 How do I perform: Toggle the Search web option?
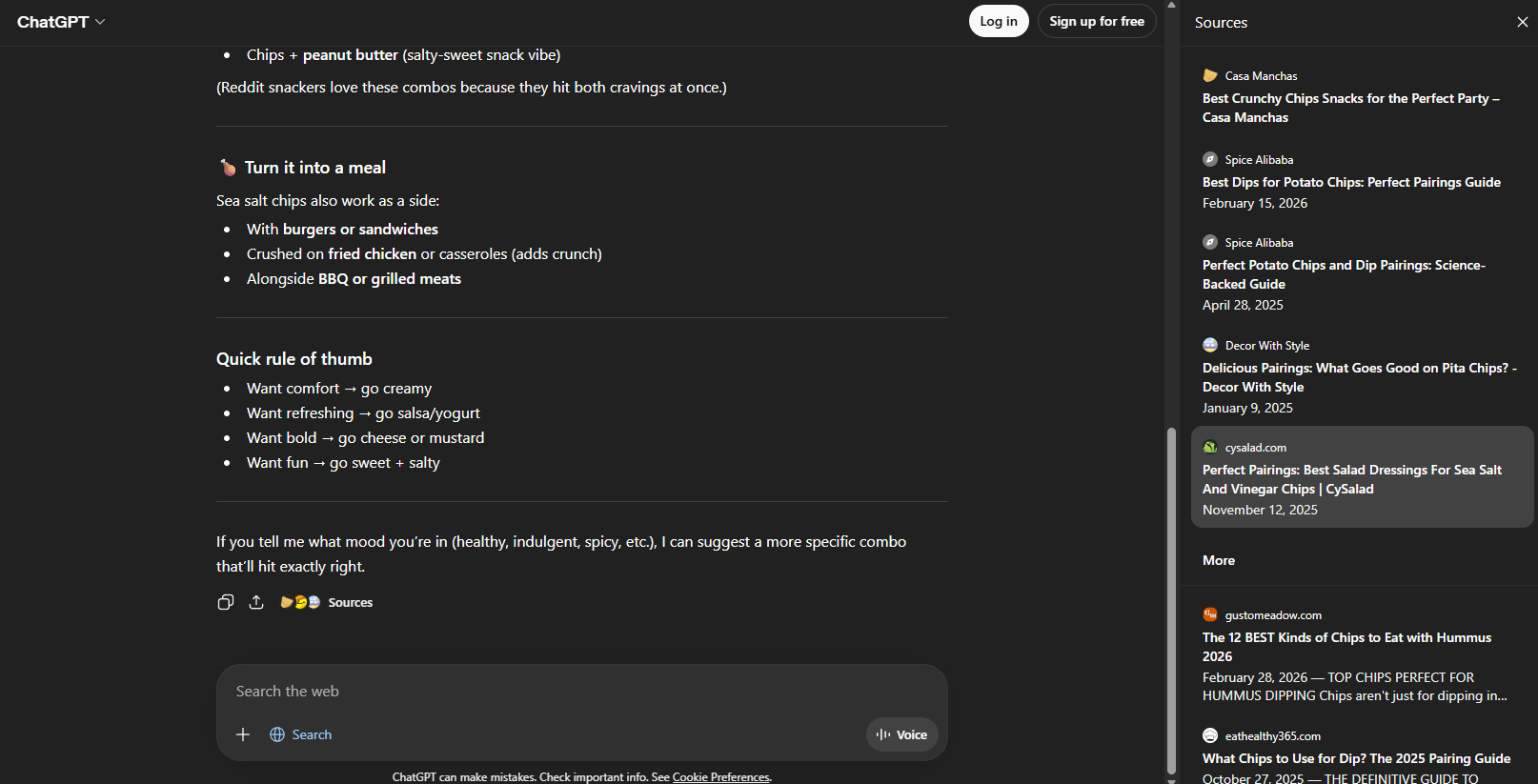pyautogui.click(x=301, y=734)
